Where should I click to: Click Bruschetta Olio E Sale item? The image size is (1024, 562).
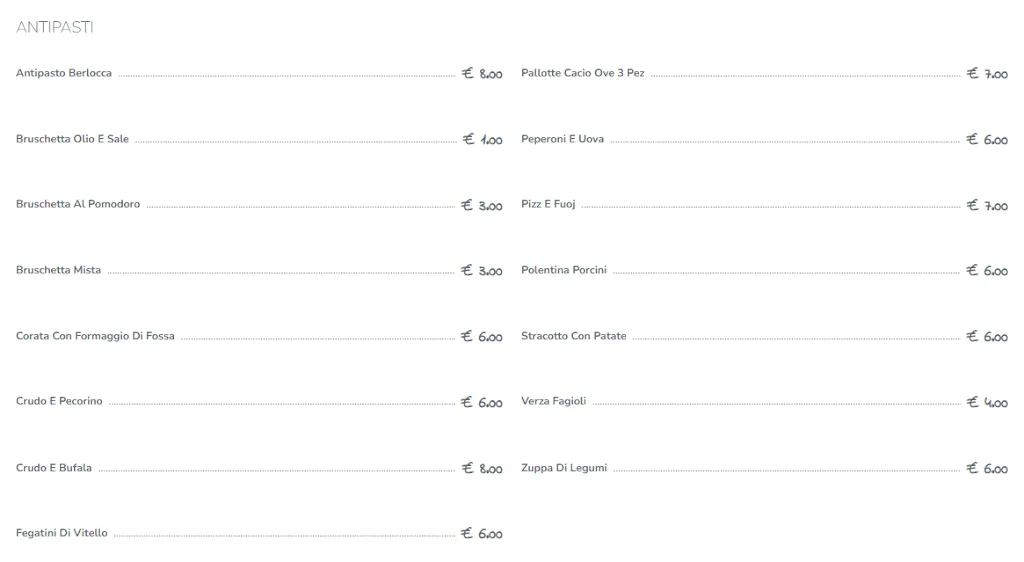[x=72, y=139]
